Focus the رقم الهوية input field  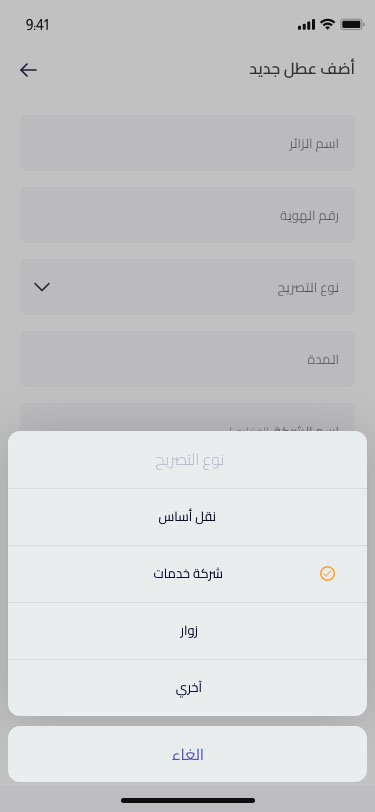coord(188,215)
